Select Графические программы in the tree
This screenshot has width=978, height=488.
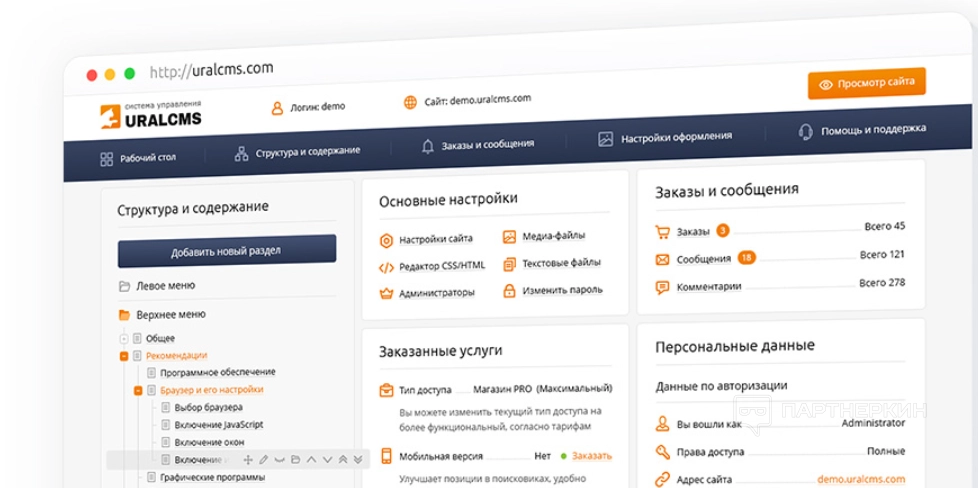point(213,477)
